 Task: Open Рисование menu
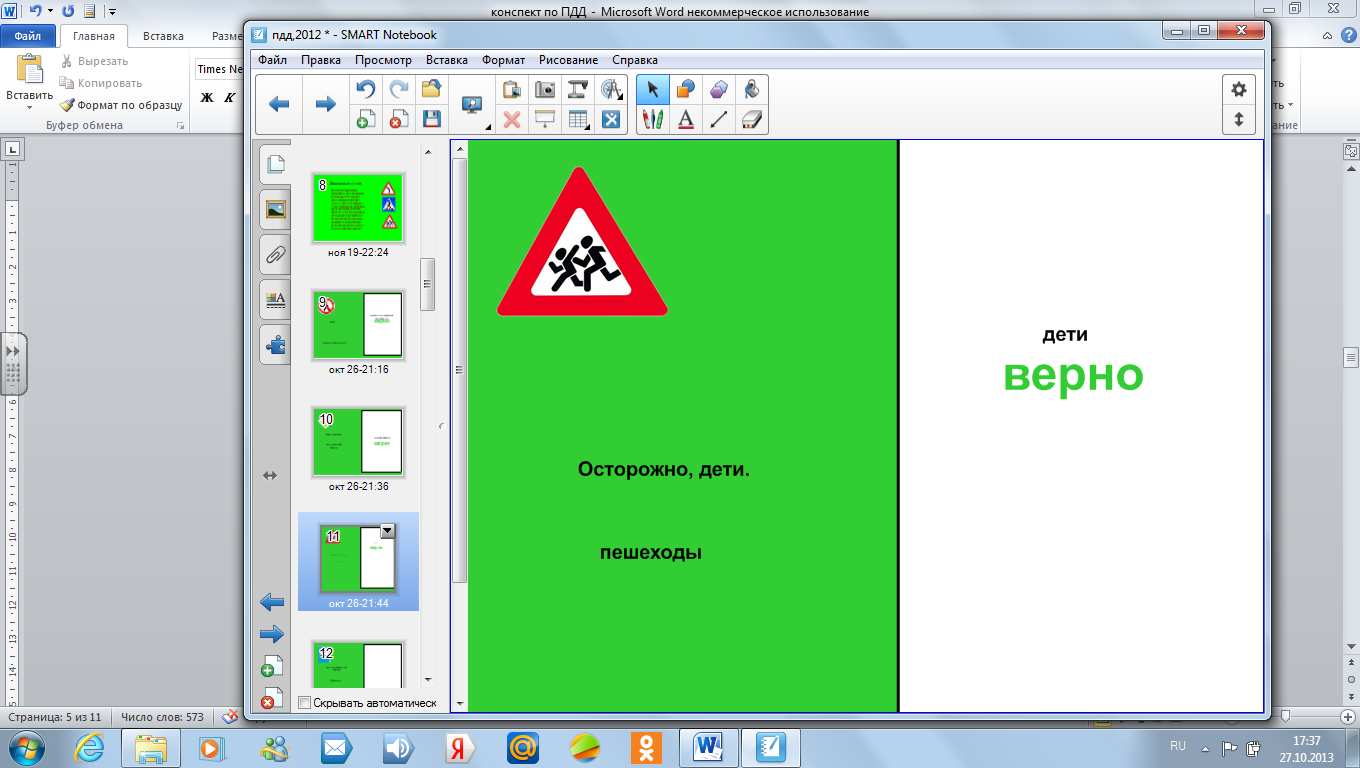(x=568, y=60)
